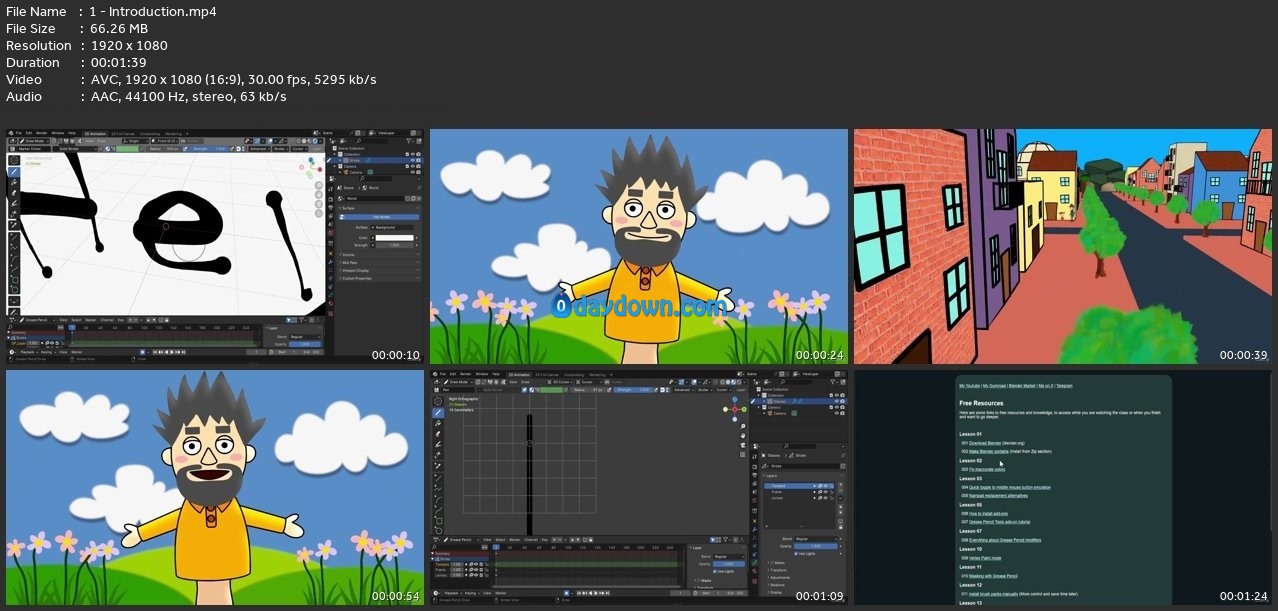Open the Blend Regular dropdown in 00:00:10 timeline panel

(x=305, y=337)
